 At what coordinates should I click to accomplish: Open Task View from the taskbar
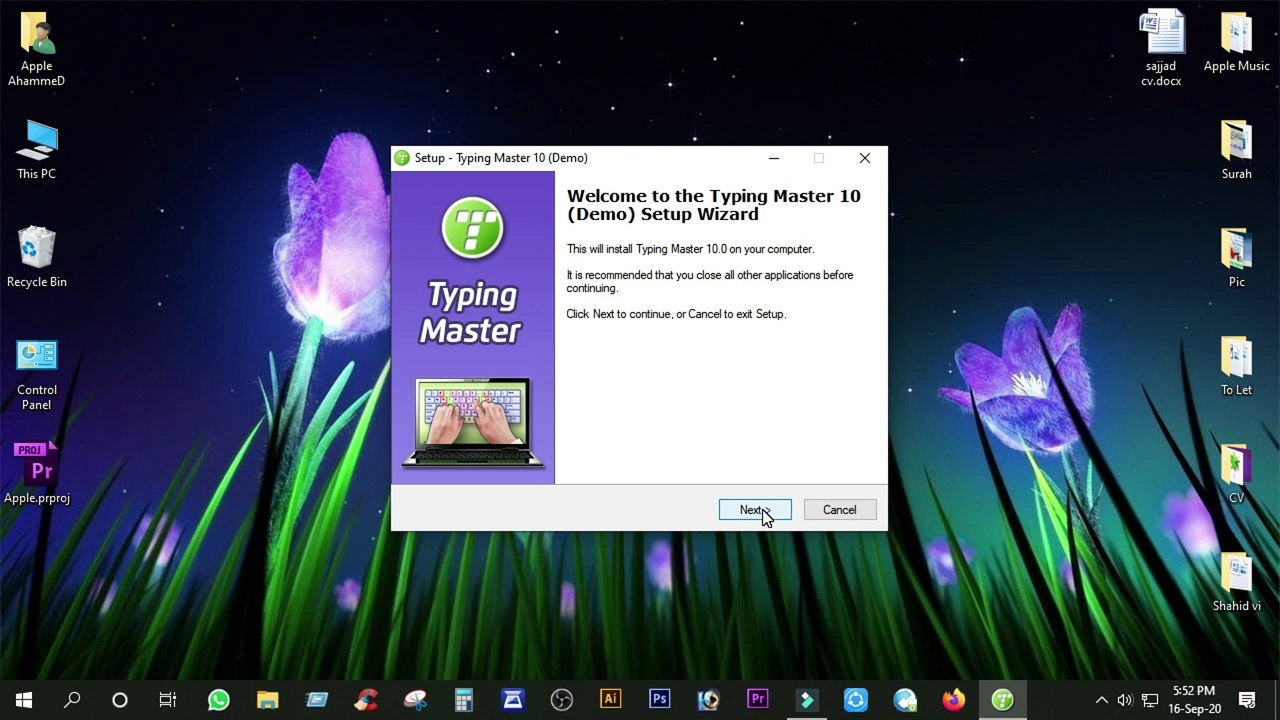(x=168, y=700)
